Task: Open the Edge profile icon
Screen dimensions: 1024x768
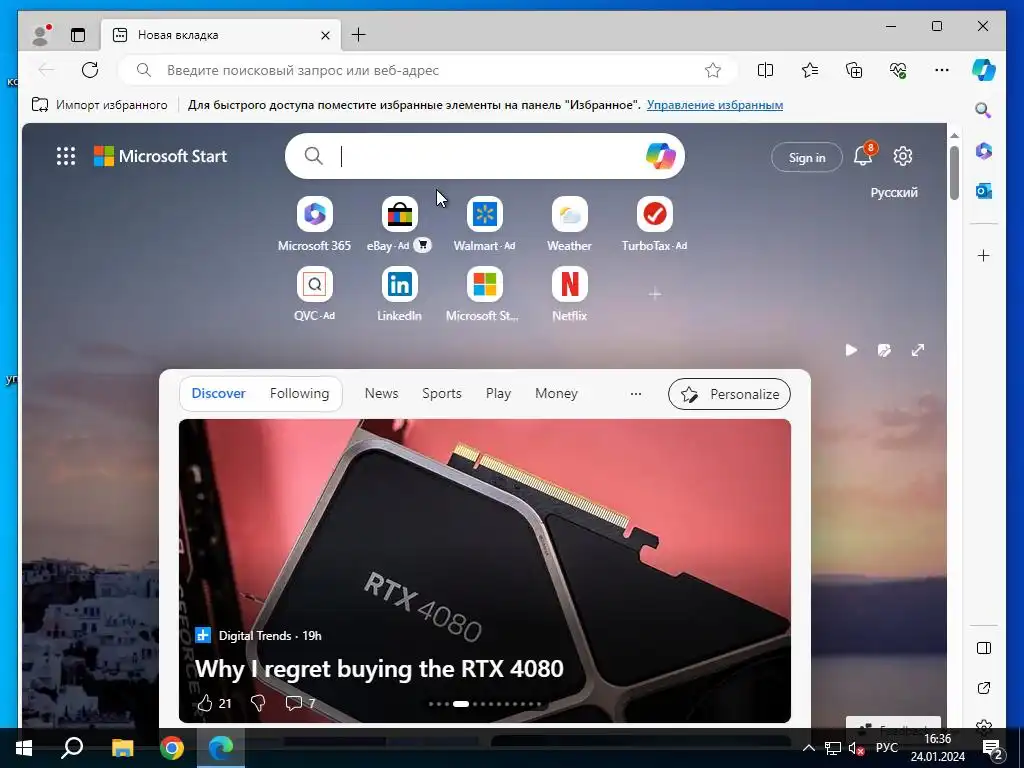Action: pos(41,35)
